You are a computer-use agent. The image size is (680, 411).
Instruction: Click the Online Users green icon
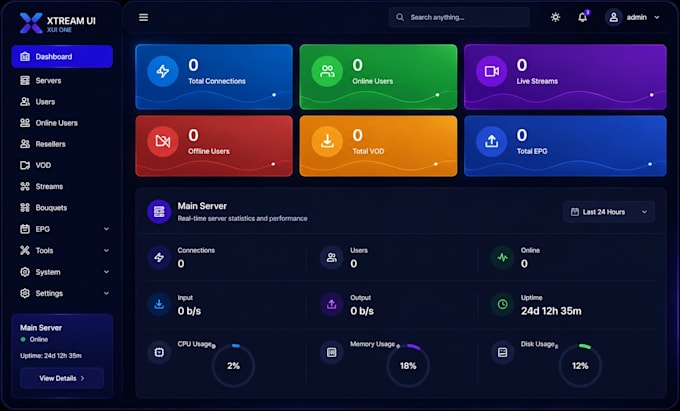[x=327, y=71]
